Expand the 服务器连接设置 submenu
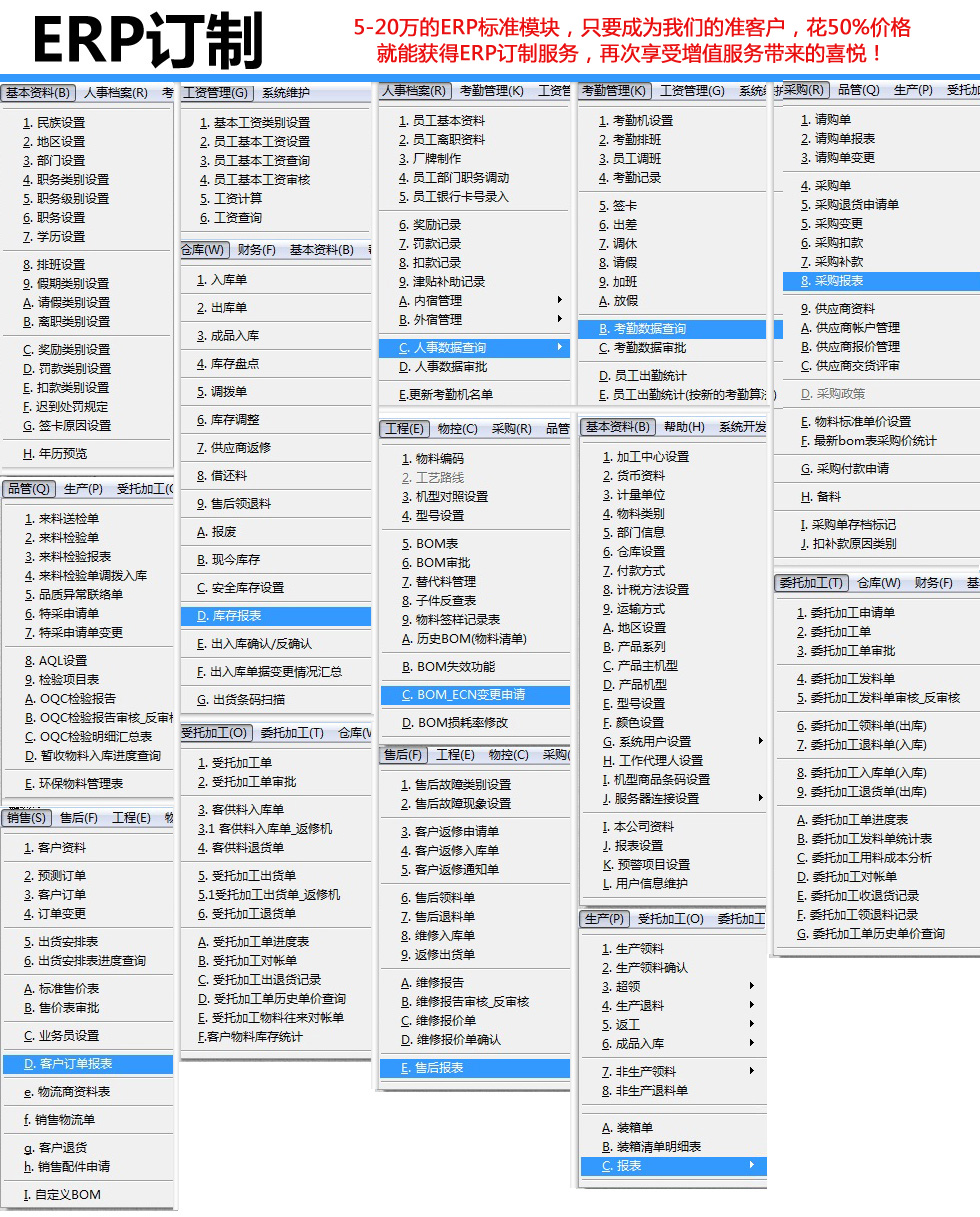The height and width of the screenshot is (1217, 980). pos(658,799)
